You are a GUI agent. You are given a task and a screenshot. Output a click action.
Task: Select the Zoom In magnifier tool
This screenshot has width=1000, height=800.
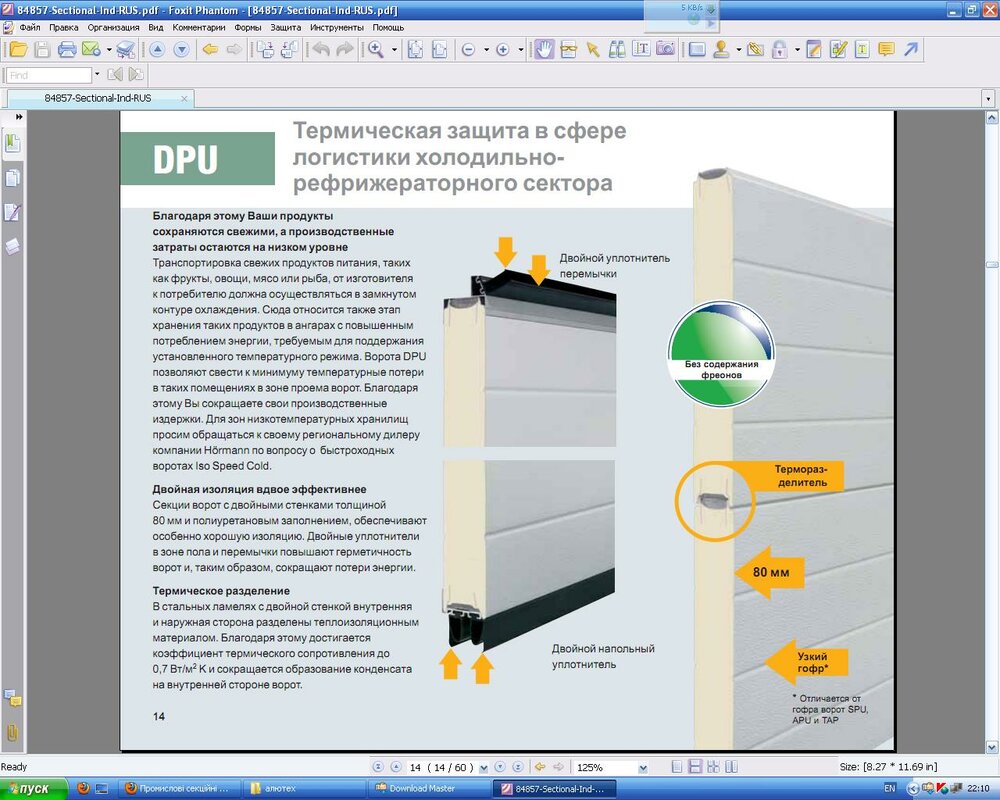[376, 49]
